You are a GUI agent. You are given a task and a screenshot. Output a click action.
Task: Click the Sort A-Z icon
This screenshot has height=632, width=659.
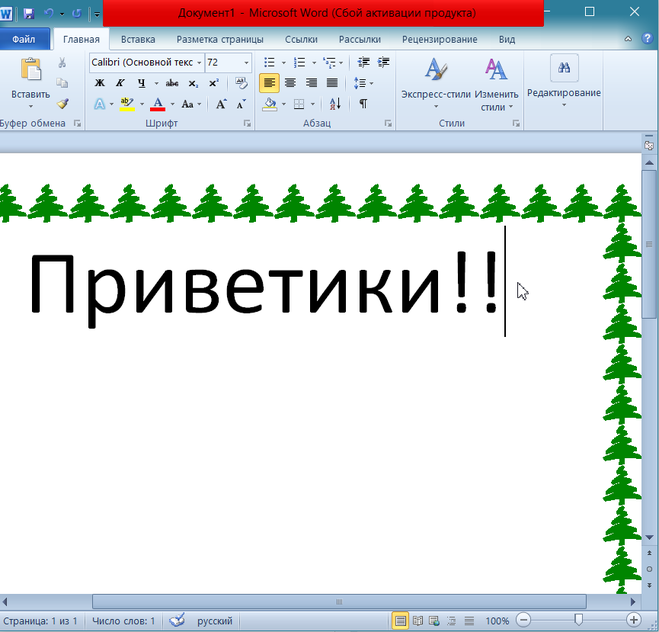(x=335, y=104)
